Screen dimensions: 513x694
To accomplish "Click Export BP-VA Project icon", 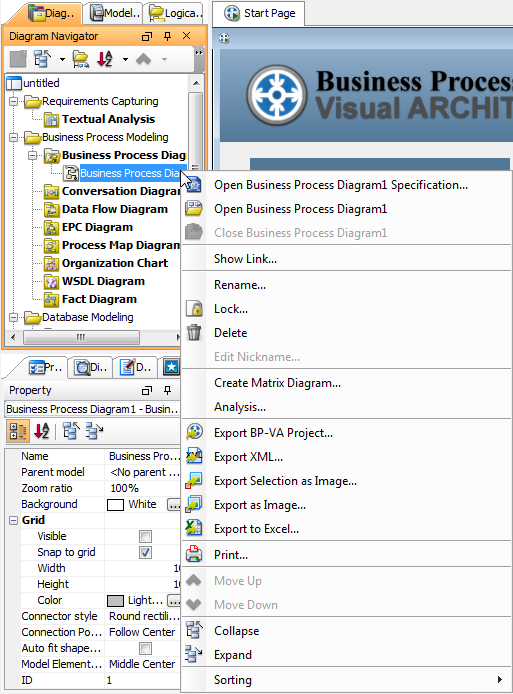I will tap(194, 432).
